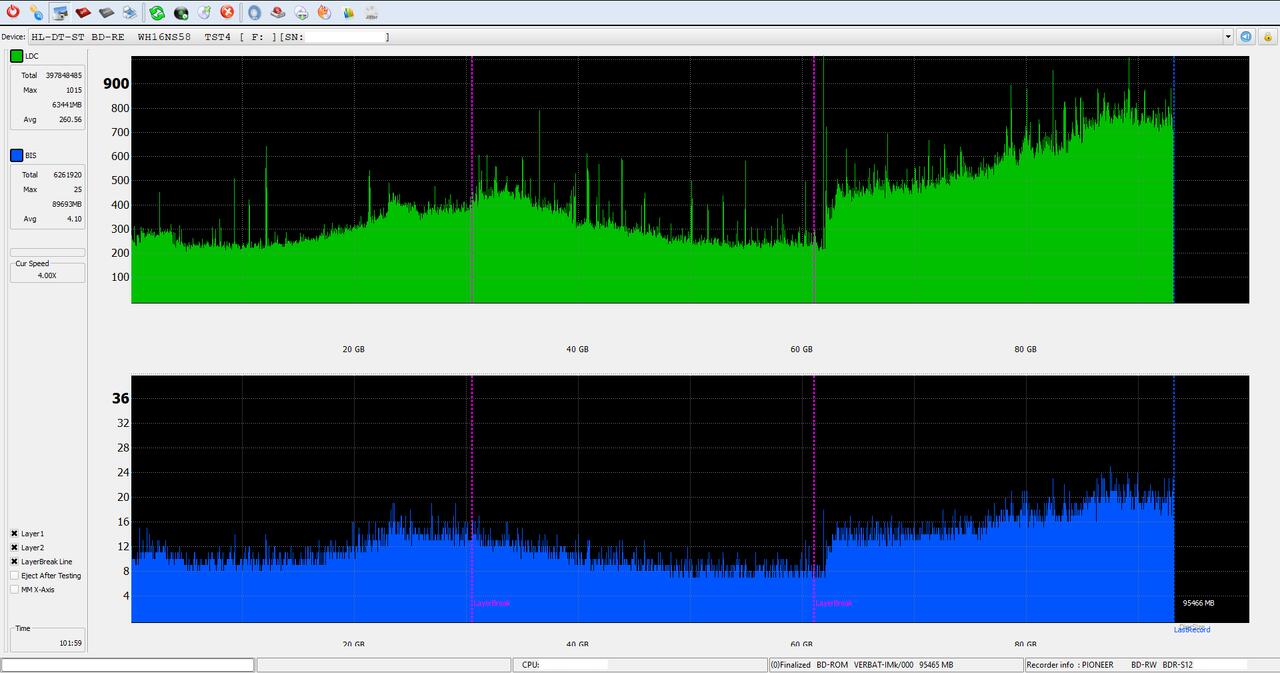Click the red disc card toolbar icon

[x=83, y=12]
